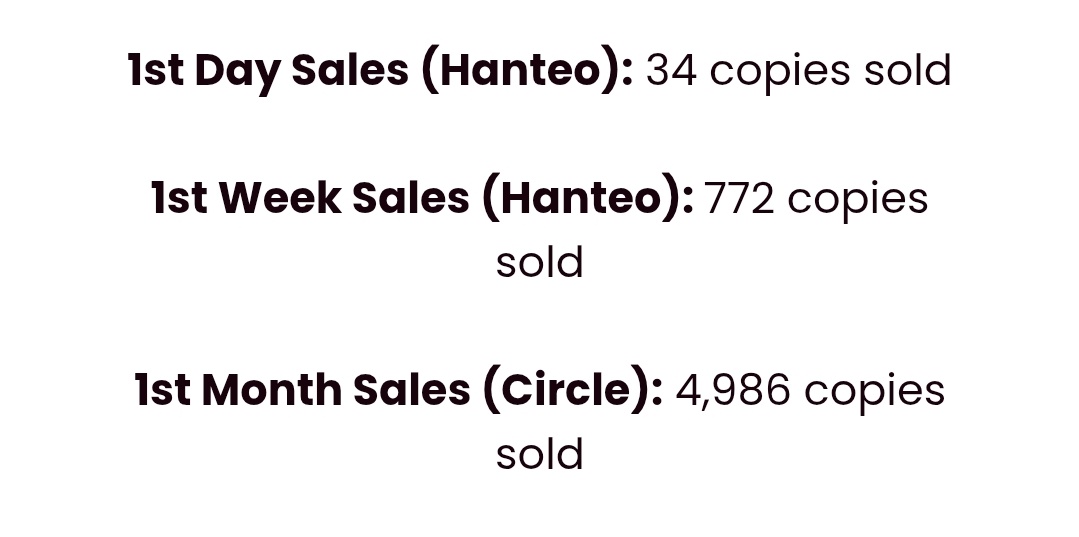This screenshot has height=537, width=1079.
Task: Click the bold "1st Day Sales (Hanteo):" label
Action: pyautogui.click(x=380, y=71)
